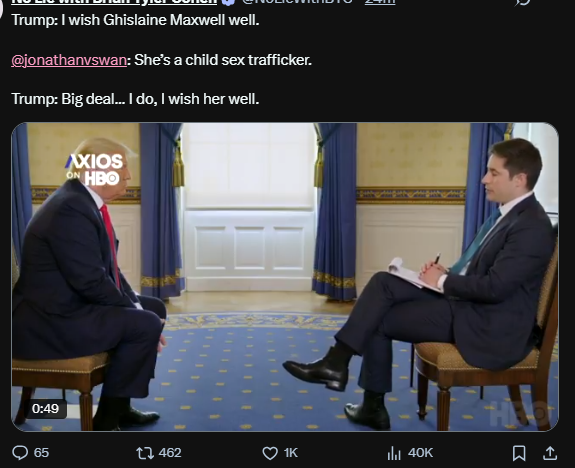
Task: Click the 1K likes count
Action: coord(291,453)
